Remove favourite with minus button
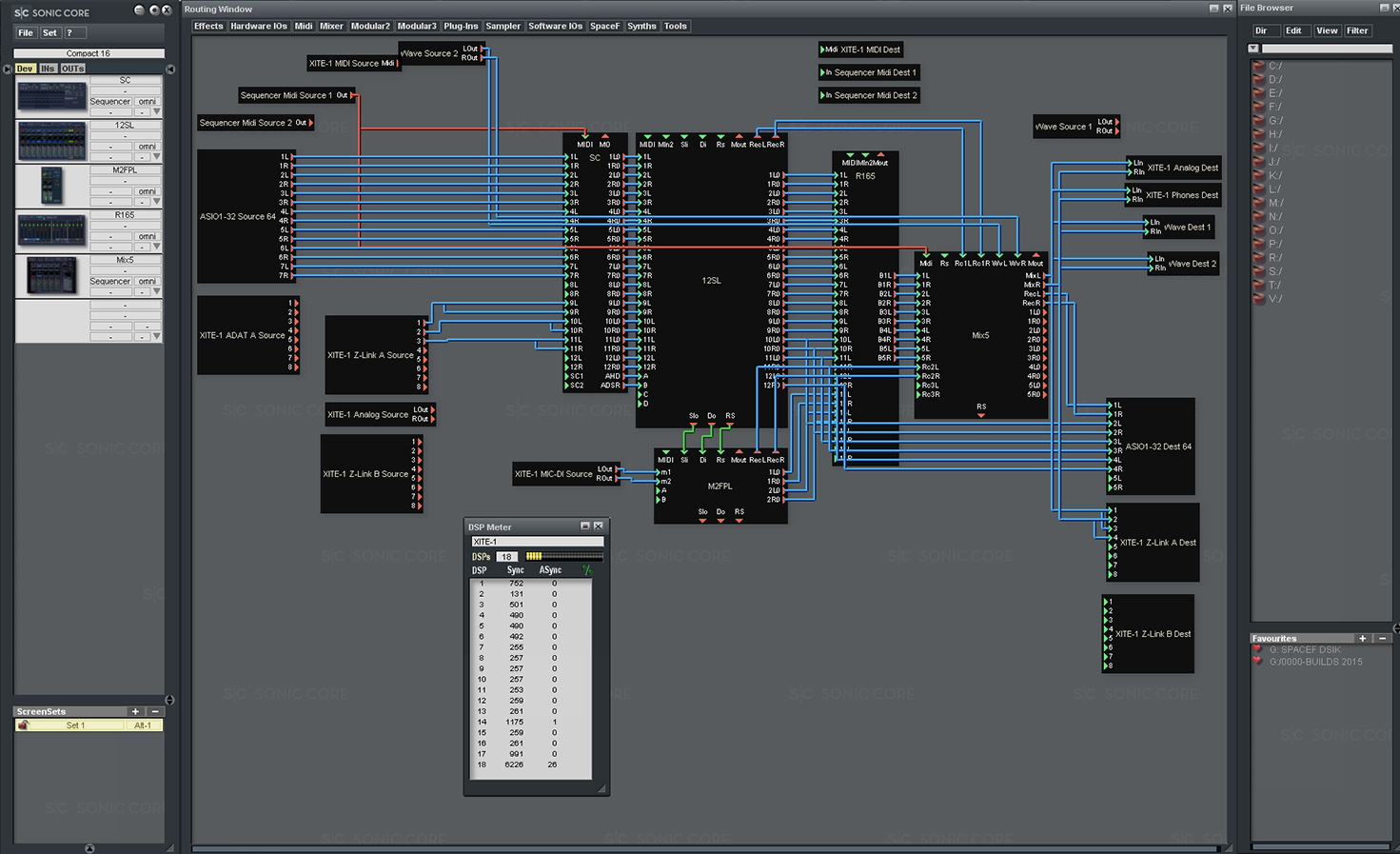 (1382, 639)
